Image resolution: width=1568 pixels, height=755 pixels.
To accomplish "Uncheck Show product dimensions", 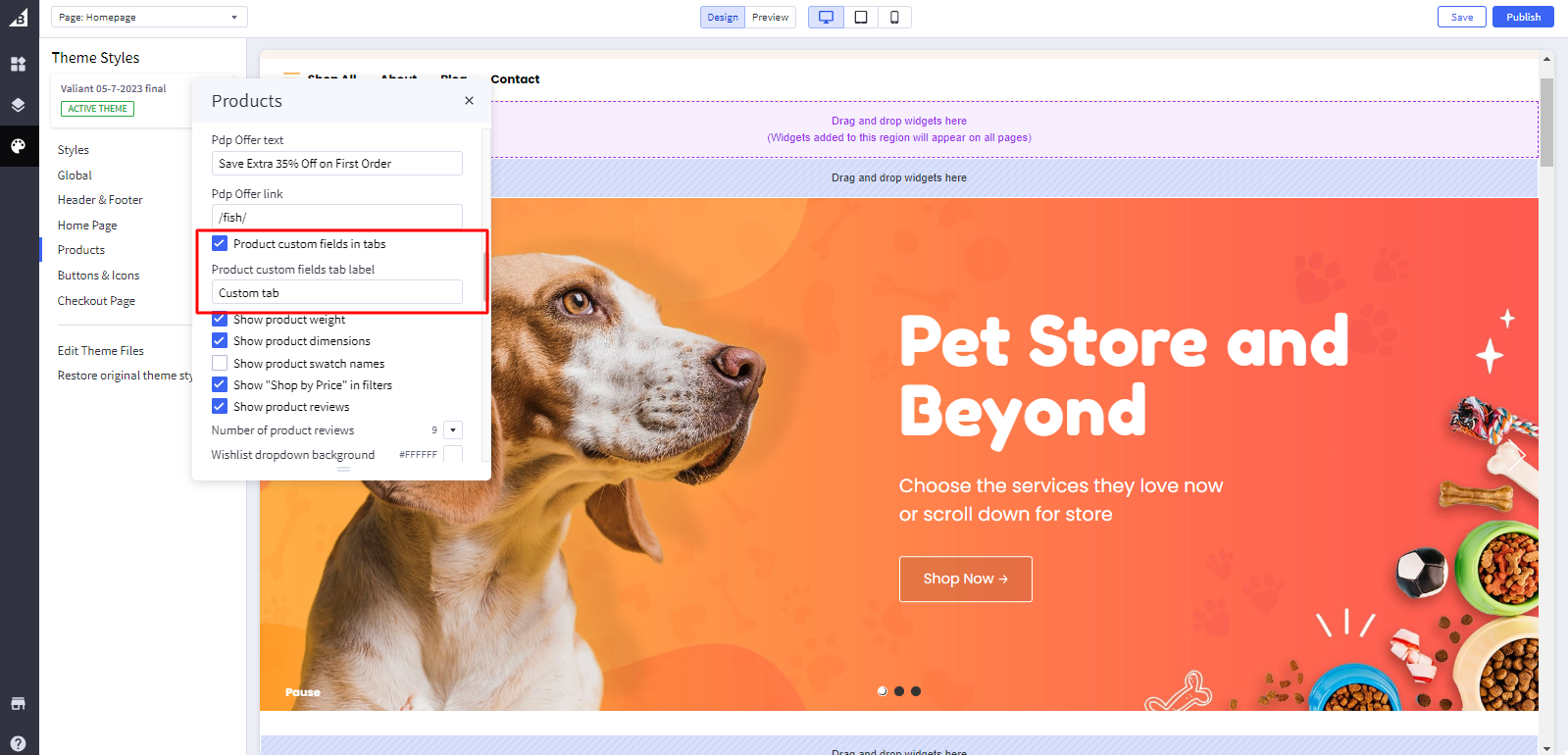I will click(220, 340).
